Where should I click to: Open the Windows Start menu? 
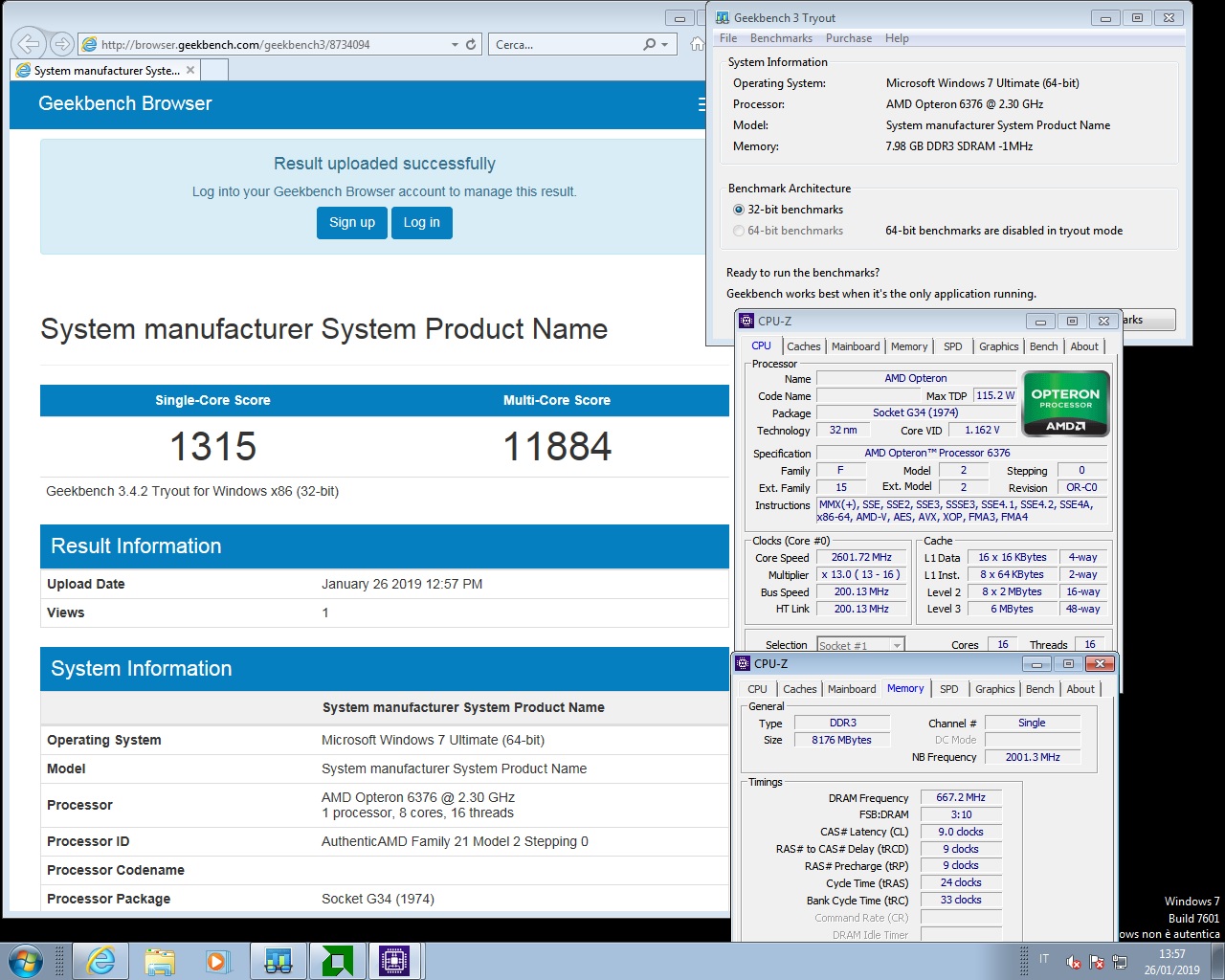26,961
